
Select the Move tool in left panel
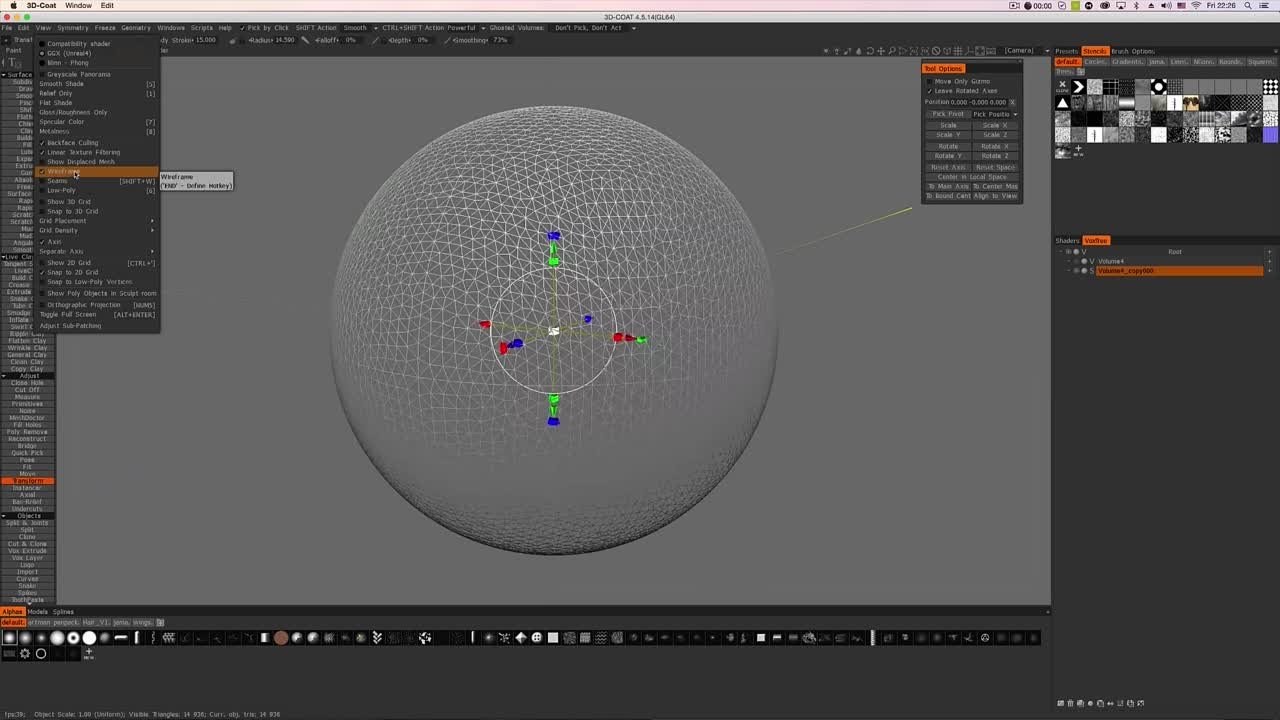coord(27,474)
